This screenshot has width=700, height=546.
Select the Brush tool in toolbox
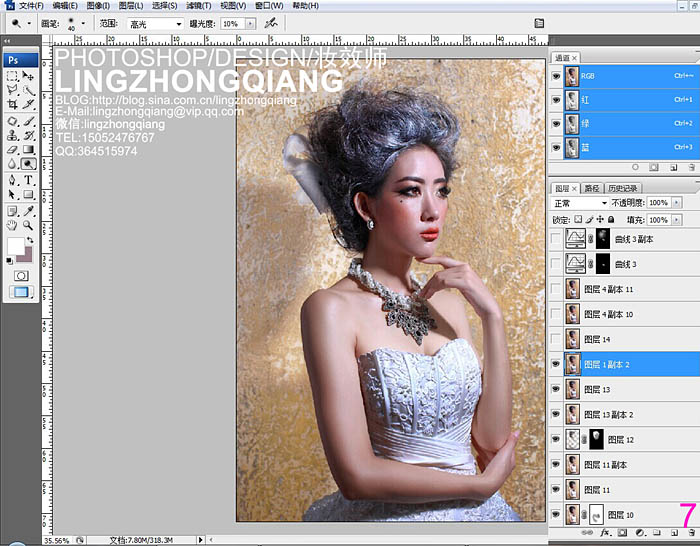point(28,121)
